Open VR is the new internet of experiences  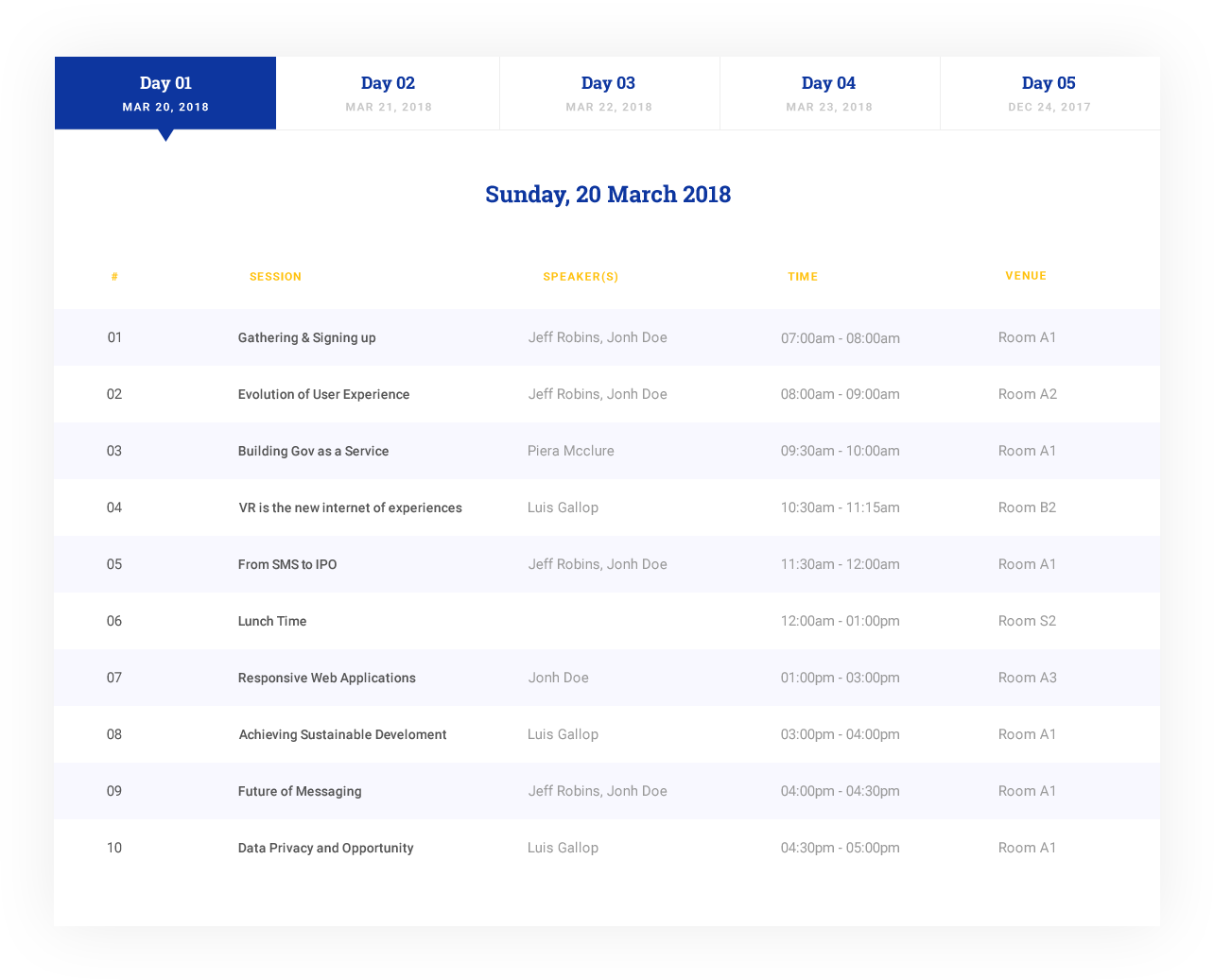point(350,507)
